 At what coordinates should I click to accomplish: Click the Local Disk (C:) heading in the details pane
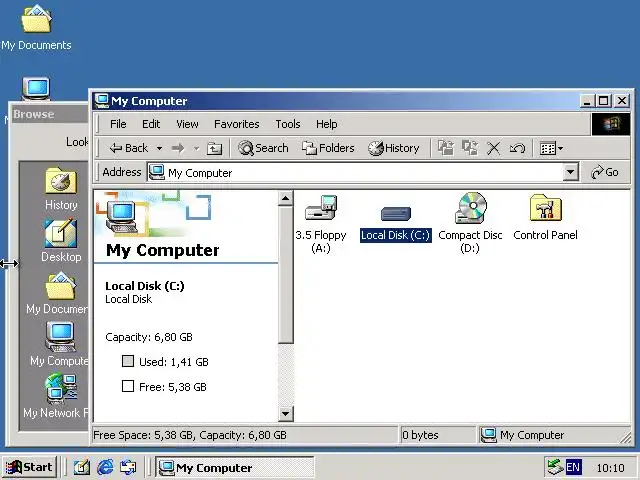click(x=145, y=286)
